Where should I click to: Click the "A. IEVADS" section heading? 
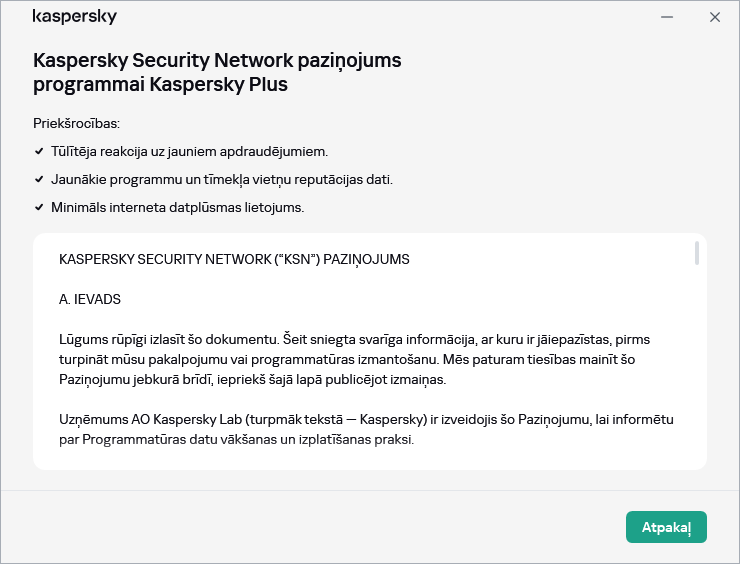pyautogui.click(x=90, y=299)
